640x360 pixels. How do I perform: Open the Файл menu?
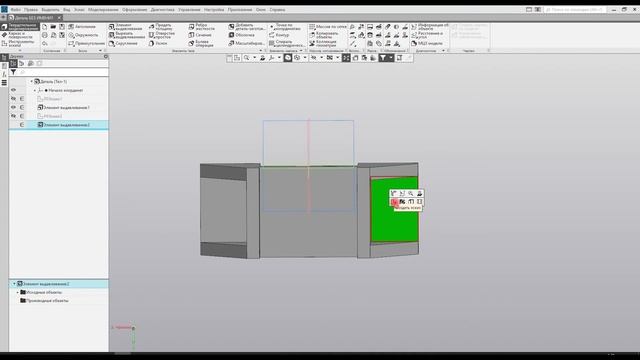pos(16,9)
